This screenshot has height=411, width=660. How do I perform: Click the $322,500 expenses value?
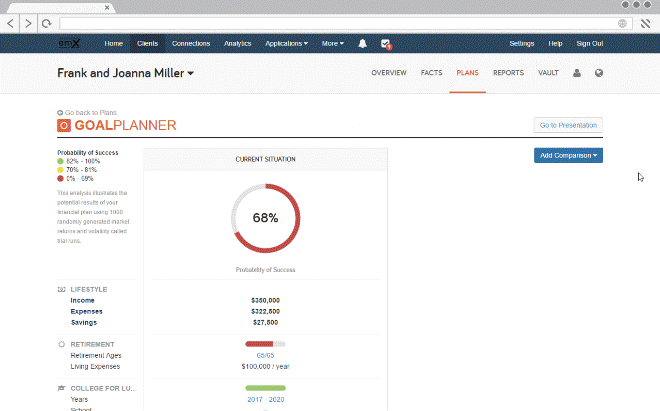click(266, 312)
